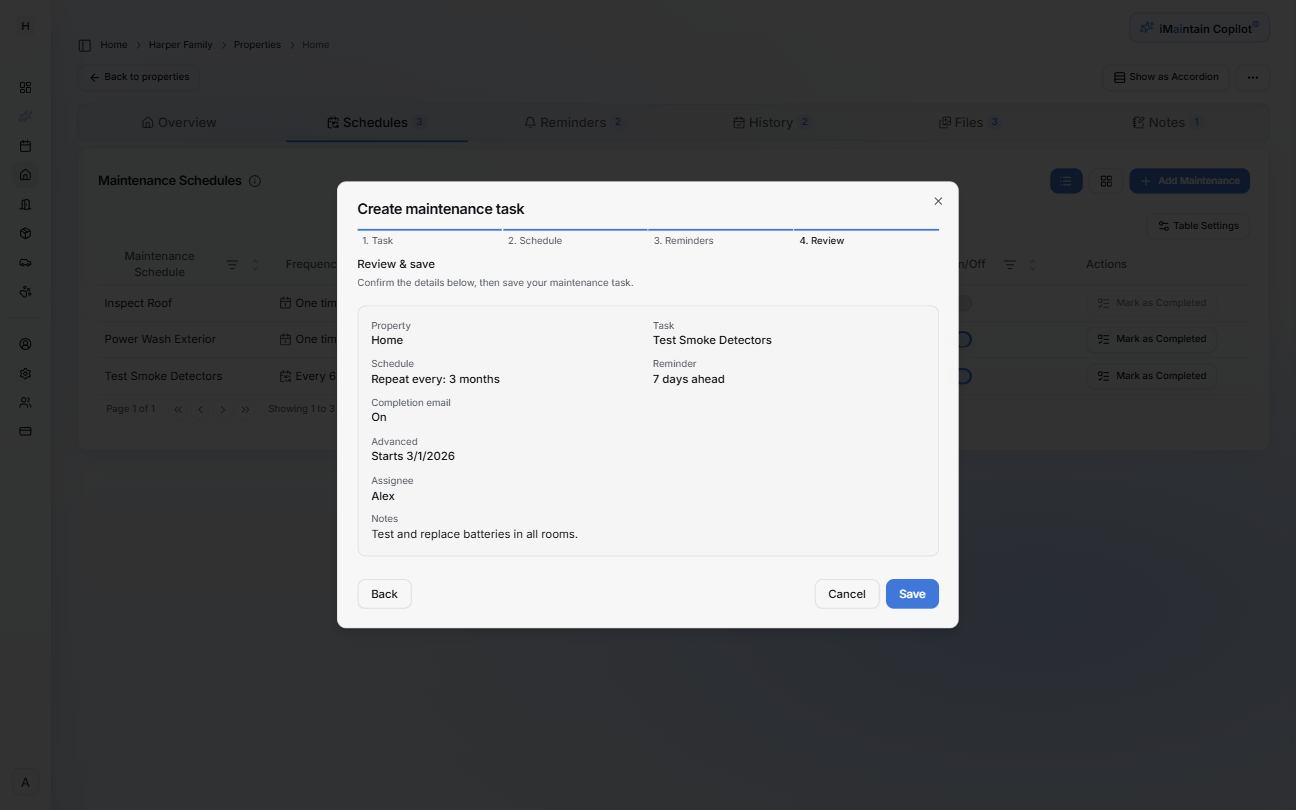
Task: Go to the 1. Task wizard step
Action: tap(377, 240)
